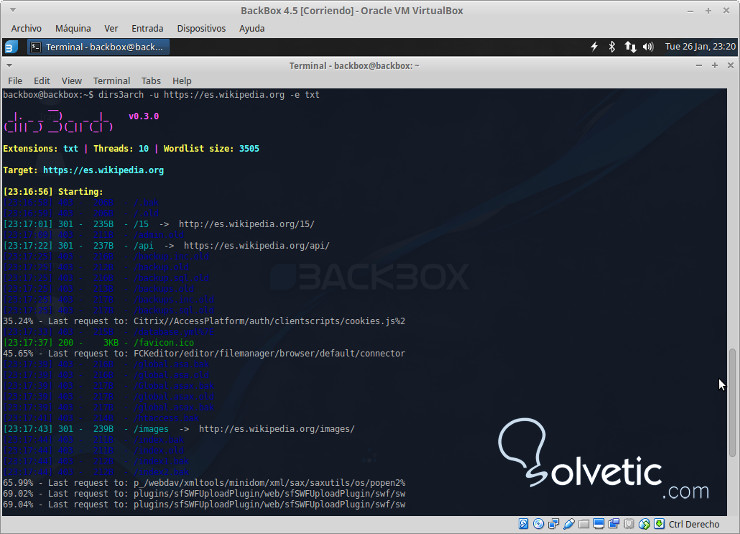Open the Bluetooth tray icon

612,46
